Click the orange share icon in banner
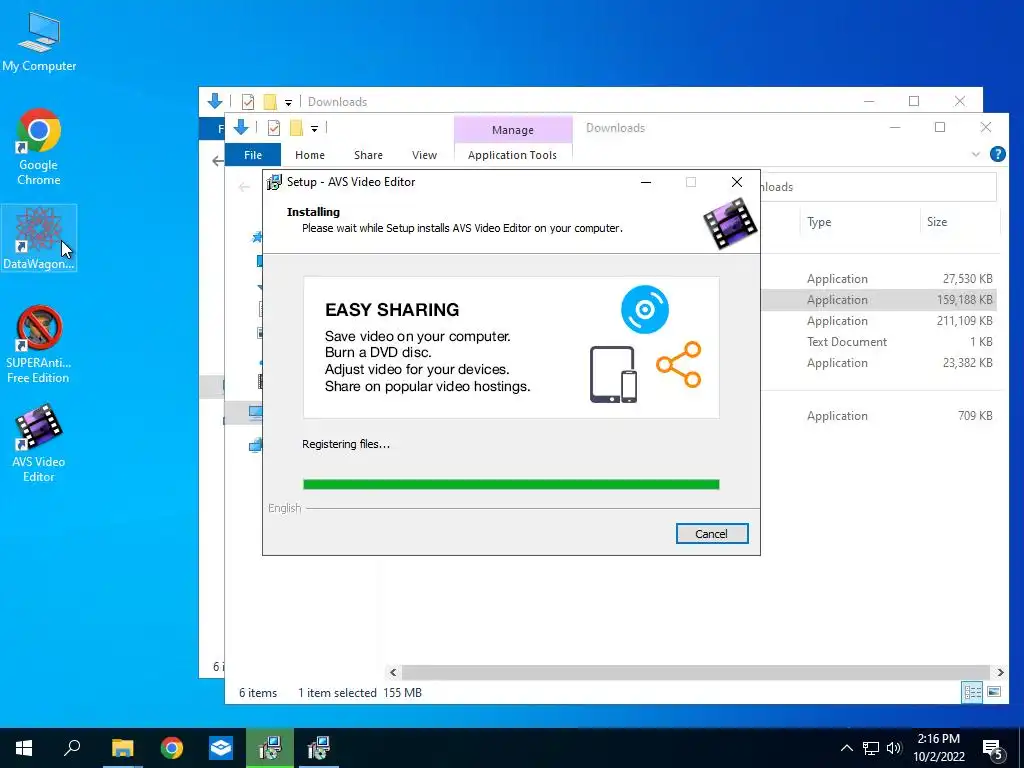This screenshot has width=1024, height=768. [679, 364]
